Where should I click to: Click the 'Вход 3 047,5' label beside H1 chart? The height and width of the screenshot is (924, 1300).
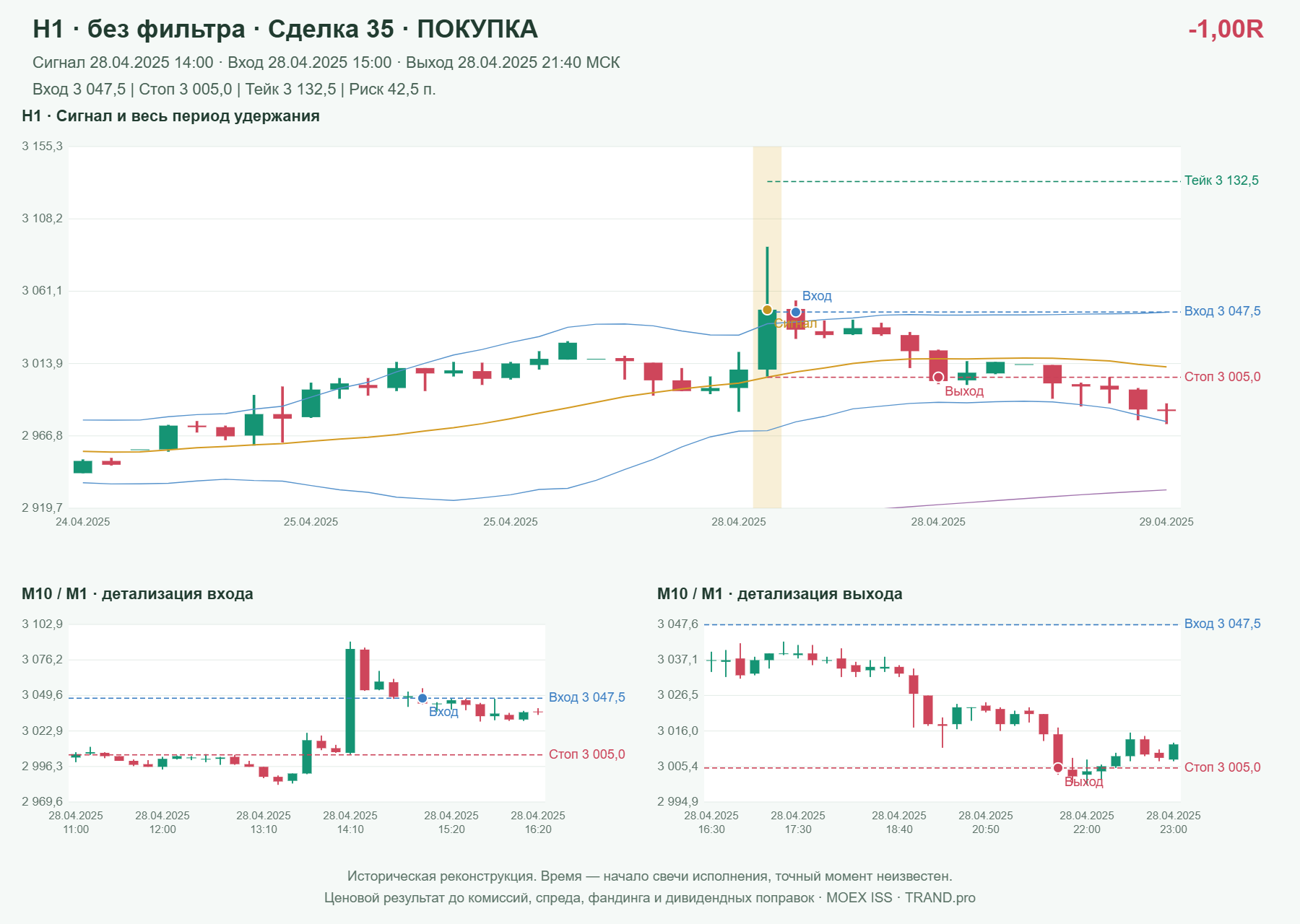tap(1222, 311)
